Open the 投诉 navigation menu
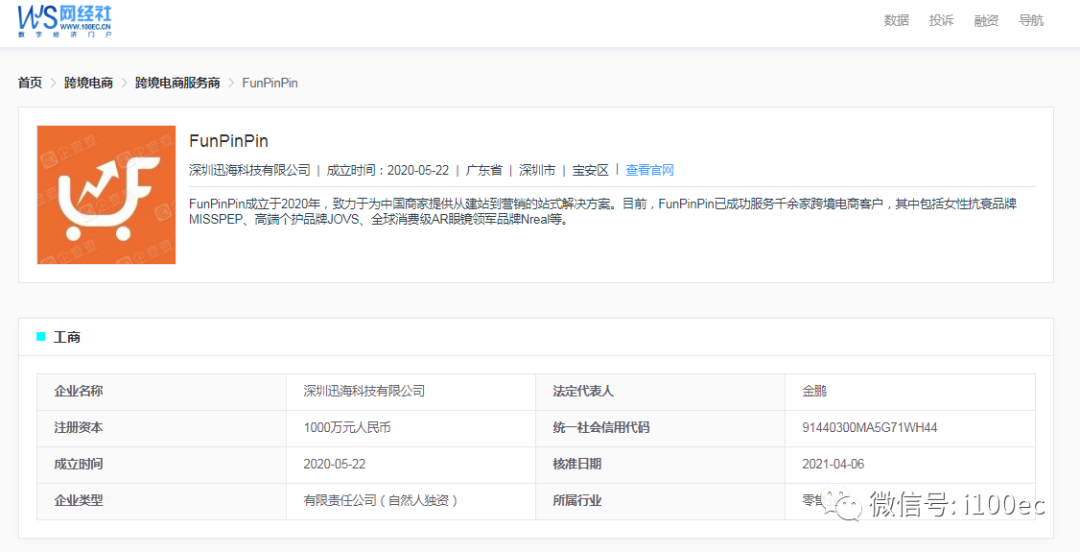This screenshot has height=552, width=1080. (x=941, y=20)
